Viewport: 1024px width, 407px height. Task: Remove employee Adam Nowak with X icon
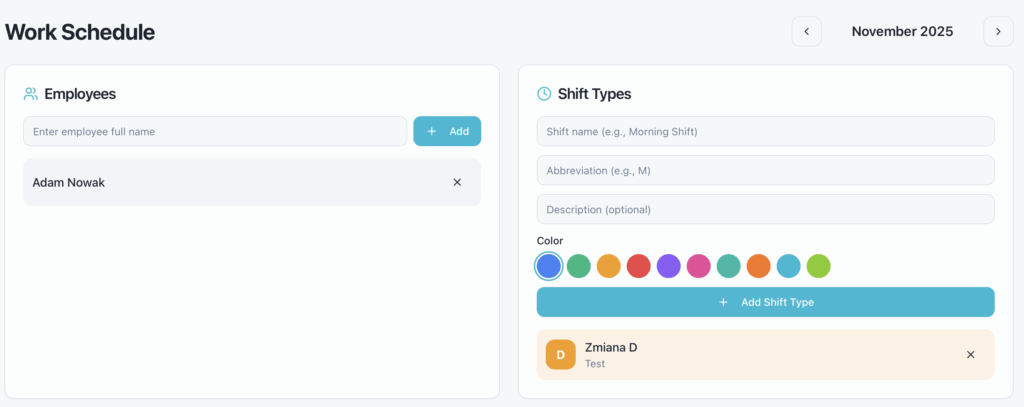457,182
